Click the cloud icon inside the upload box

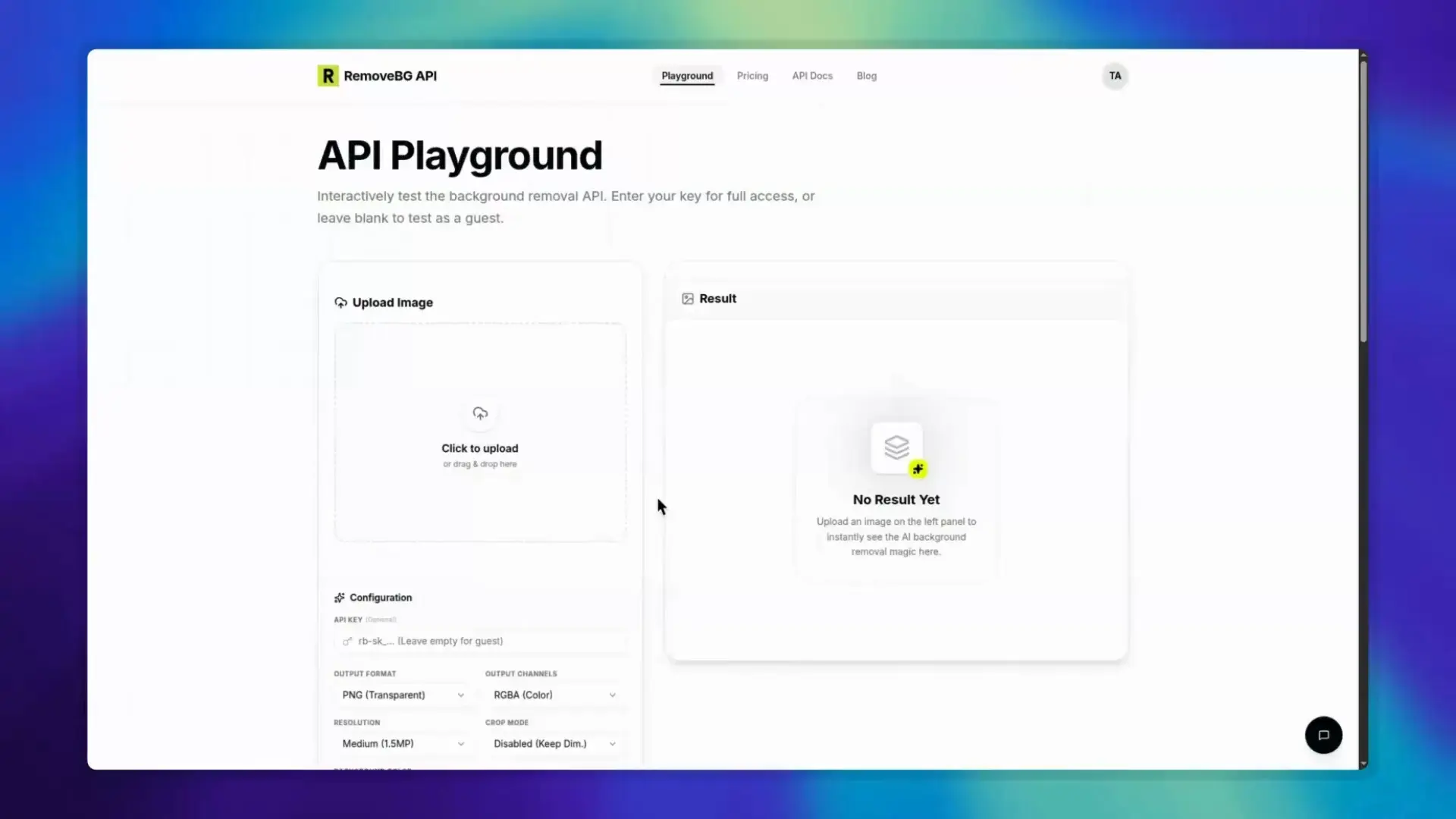(480, 413)
